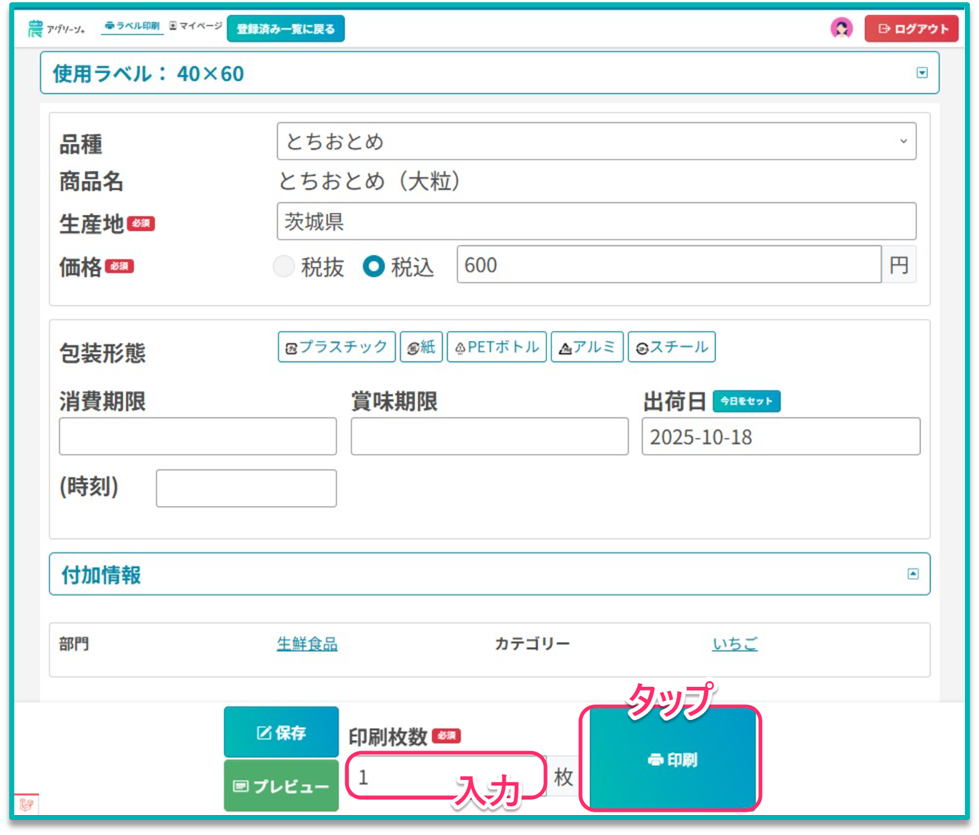The width and height of the screenshot is (979, 835).
Task: Open the 生鮮食品 department link
Action: coord(307,644)
